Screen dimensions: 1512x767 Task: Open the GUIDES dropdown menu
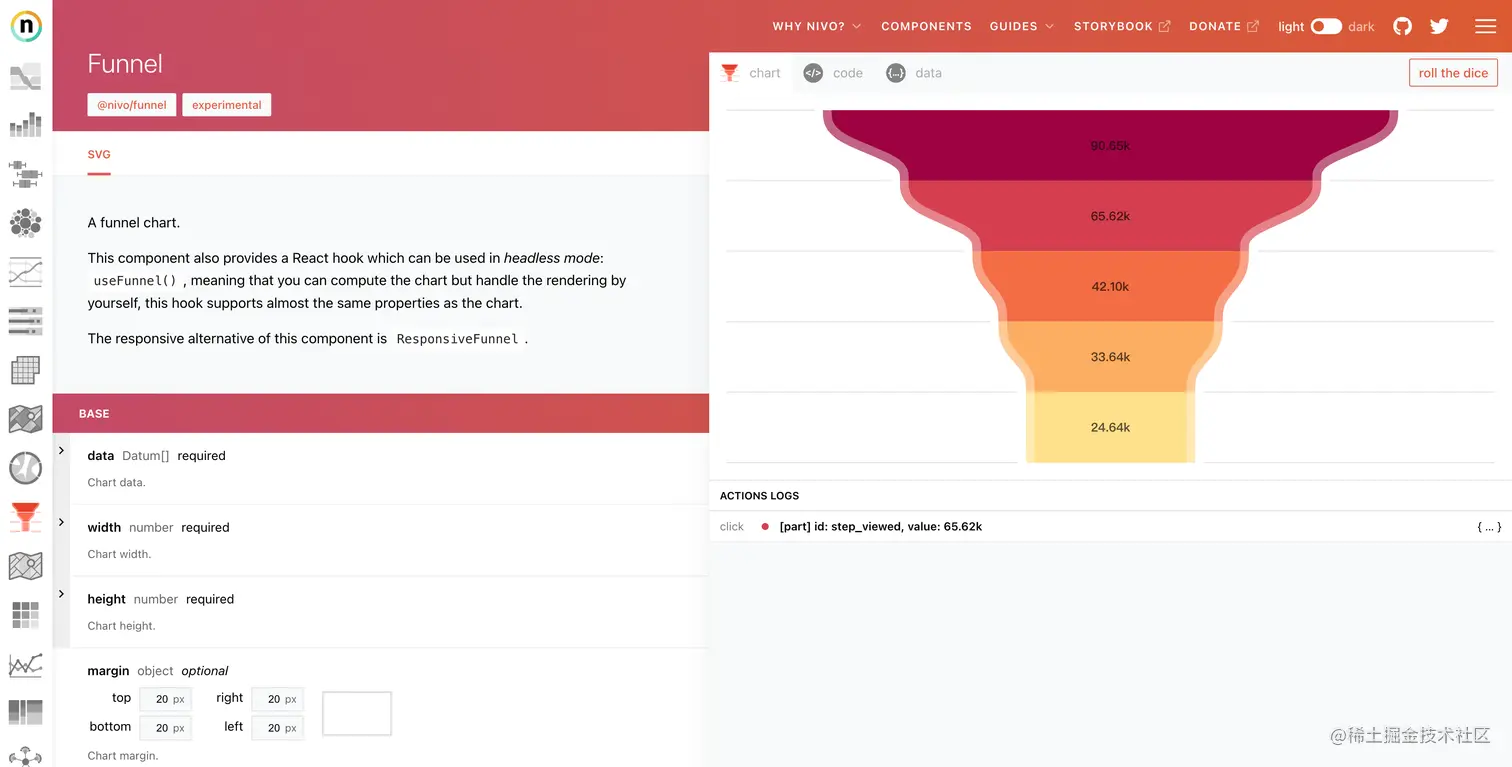tap(1022, 27)
